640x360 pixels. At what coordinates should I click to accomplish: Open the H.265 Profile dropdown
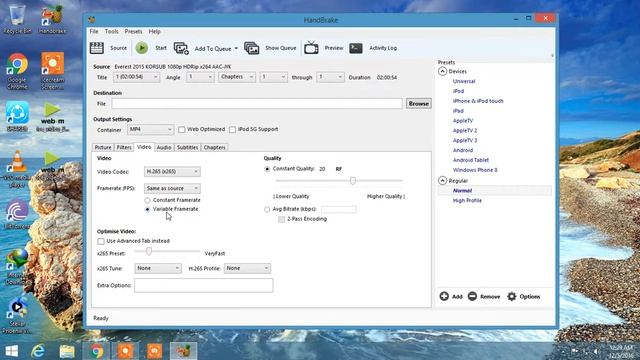coord(247,269)
